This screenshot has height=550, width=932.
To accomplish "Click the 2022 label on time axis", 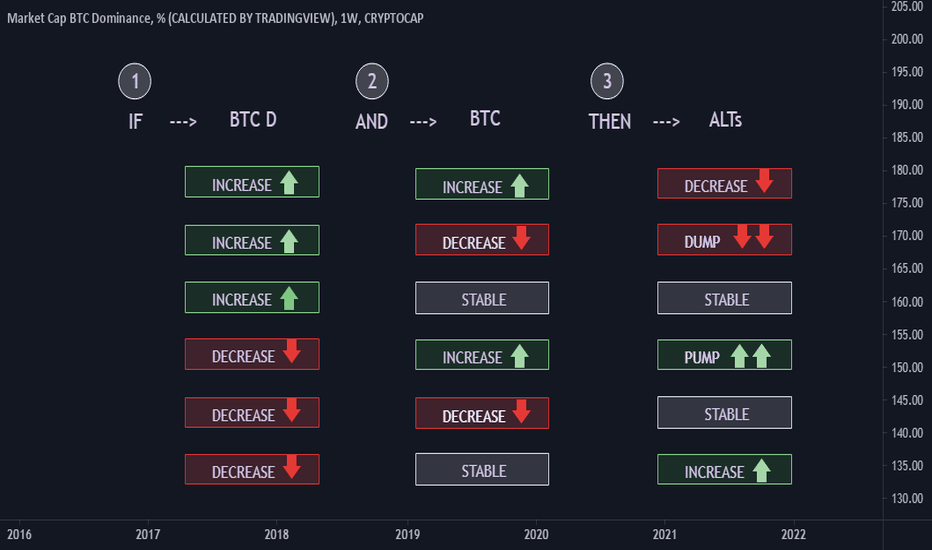I will point(795,533).
